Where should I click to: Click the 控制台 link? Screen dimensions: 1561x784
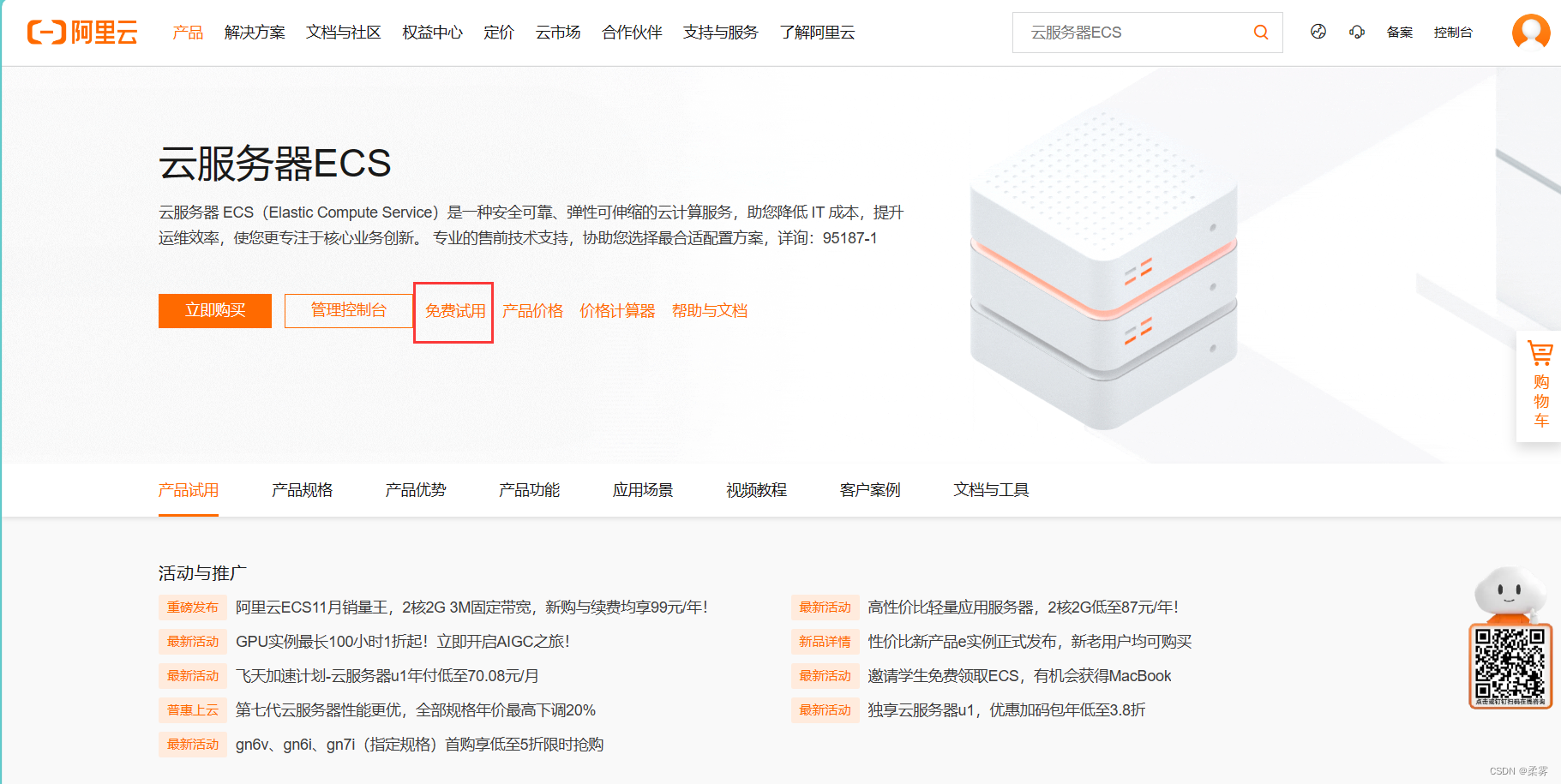point(1453,33)
